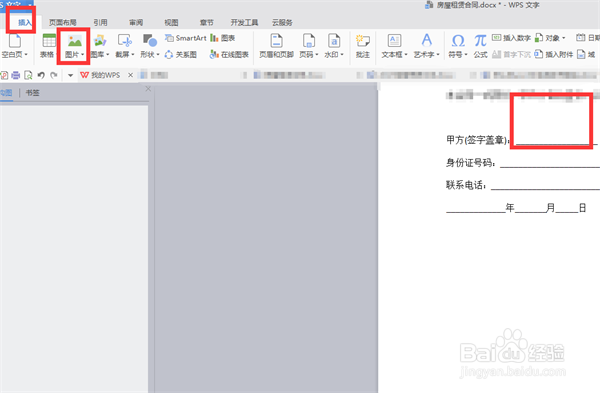The height and width of the screenshot is (393, 600).
Task: Expand the 形状 dropdown arrow
Action: (158, 55)
